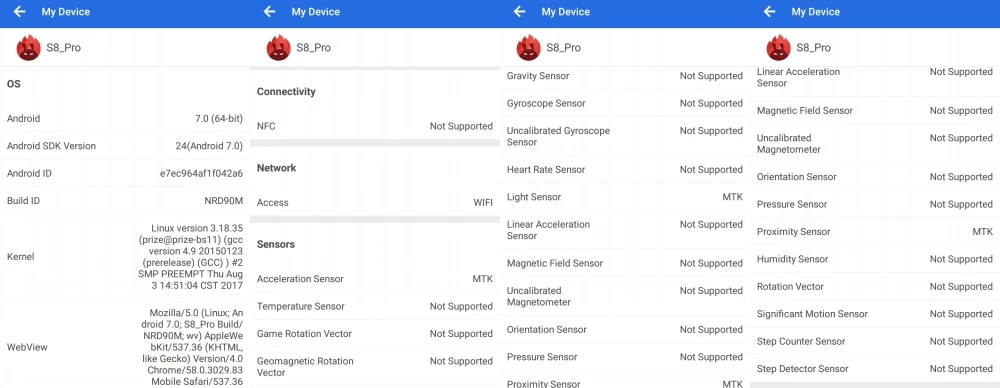Select the Kernel row label
The image size is (1000, 388).
point(20,257)
